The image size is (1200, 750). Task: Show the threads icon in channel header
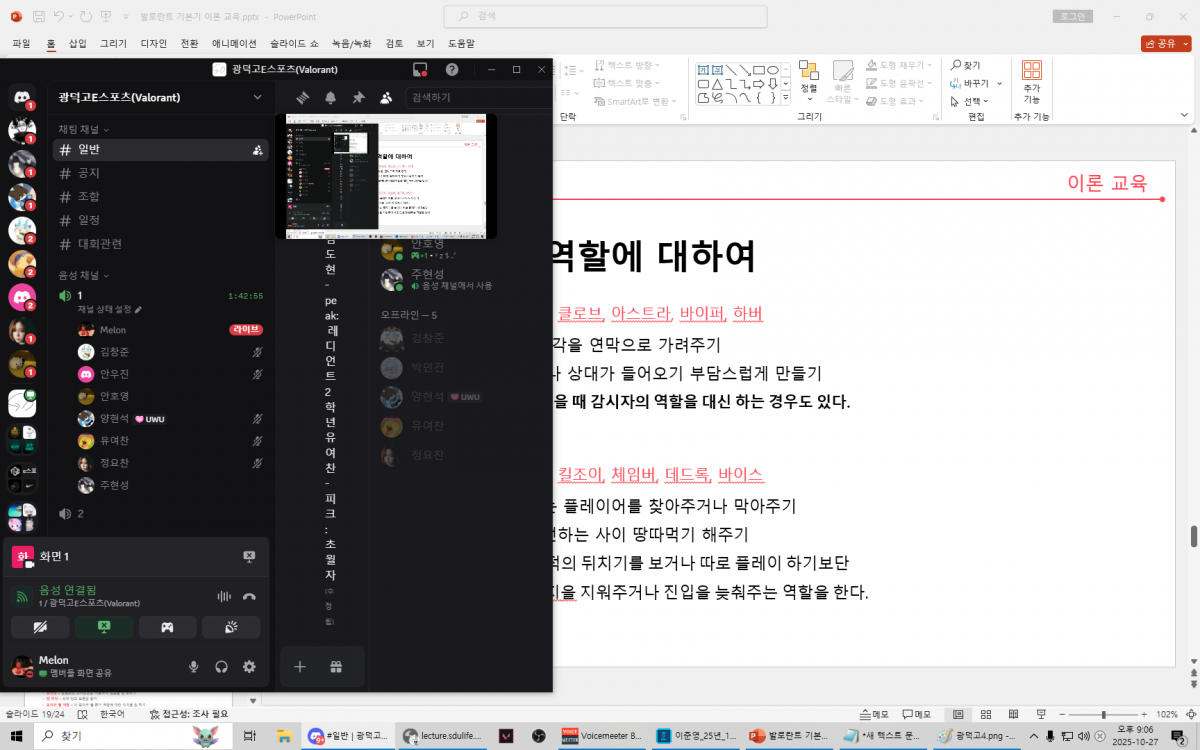coord(302,97)
